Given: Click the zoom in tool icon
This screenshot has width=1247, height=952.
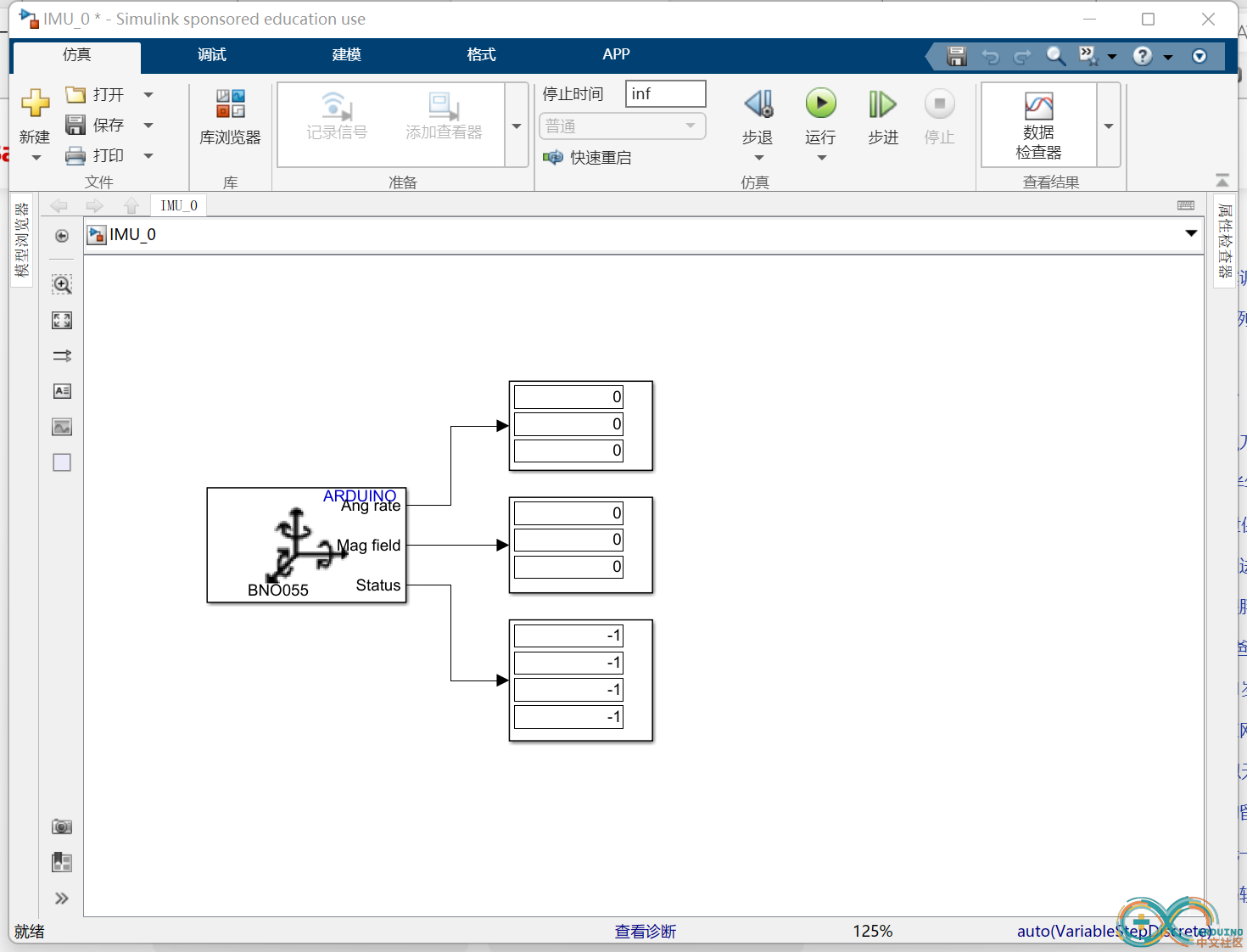Looking at the screenshot, I should click(62, 284).
